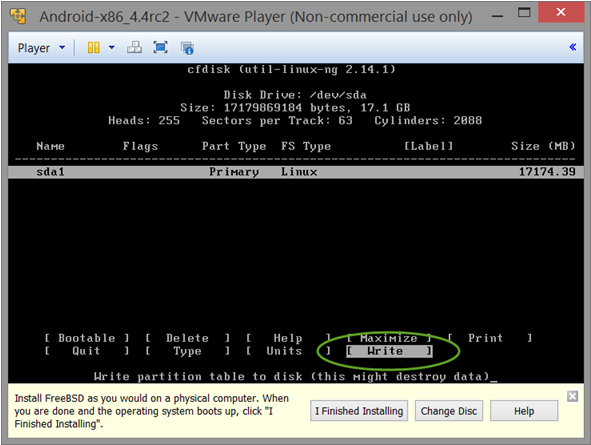Collapse toolbar with double chevron icon
591x445 pixels.
point(573,47)
